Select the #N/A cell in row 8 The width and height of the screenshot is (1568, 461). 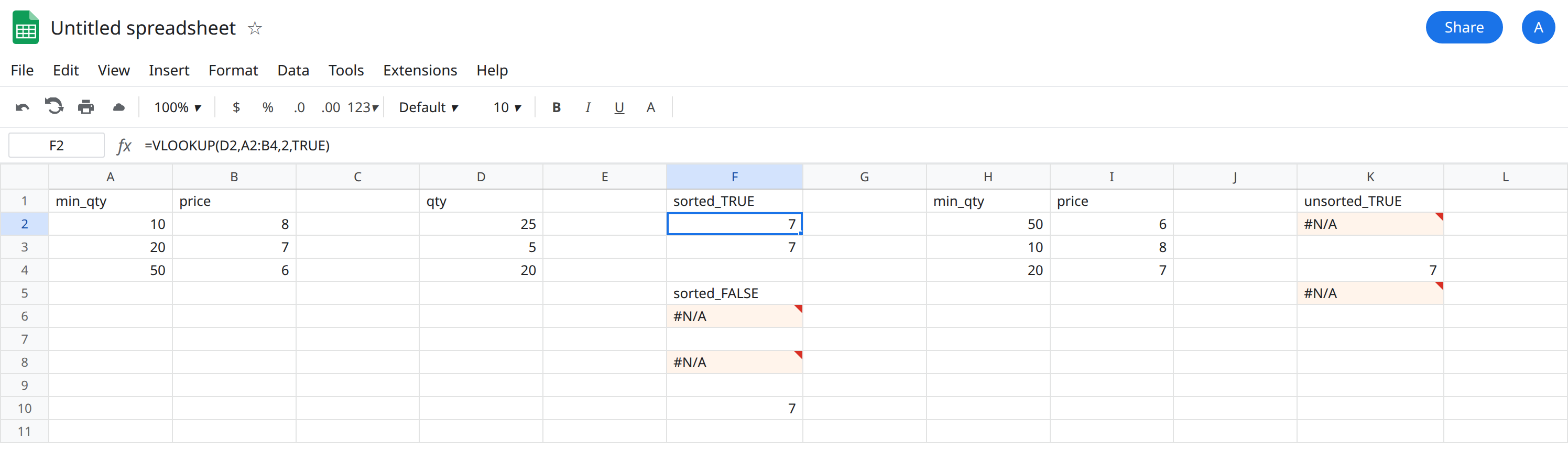(735, 363)
